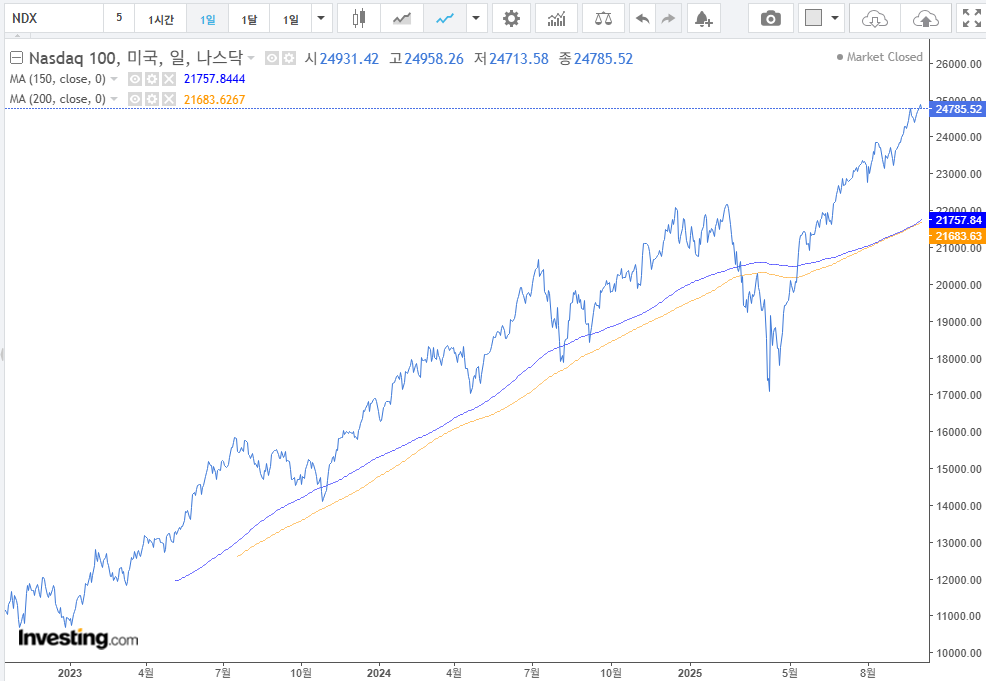Open the compare symbols scale icon

click(x=603, y=18)
